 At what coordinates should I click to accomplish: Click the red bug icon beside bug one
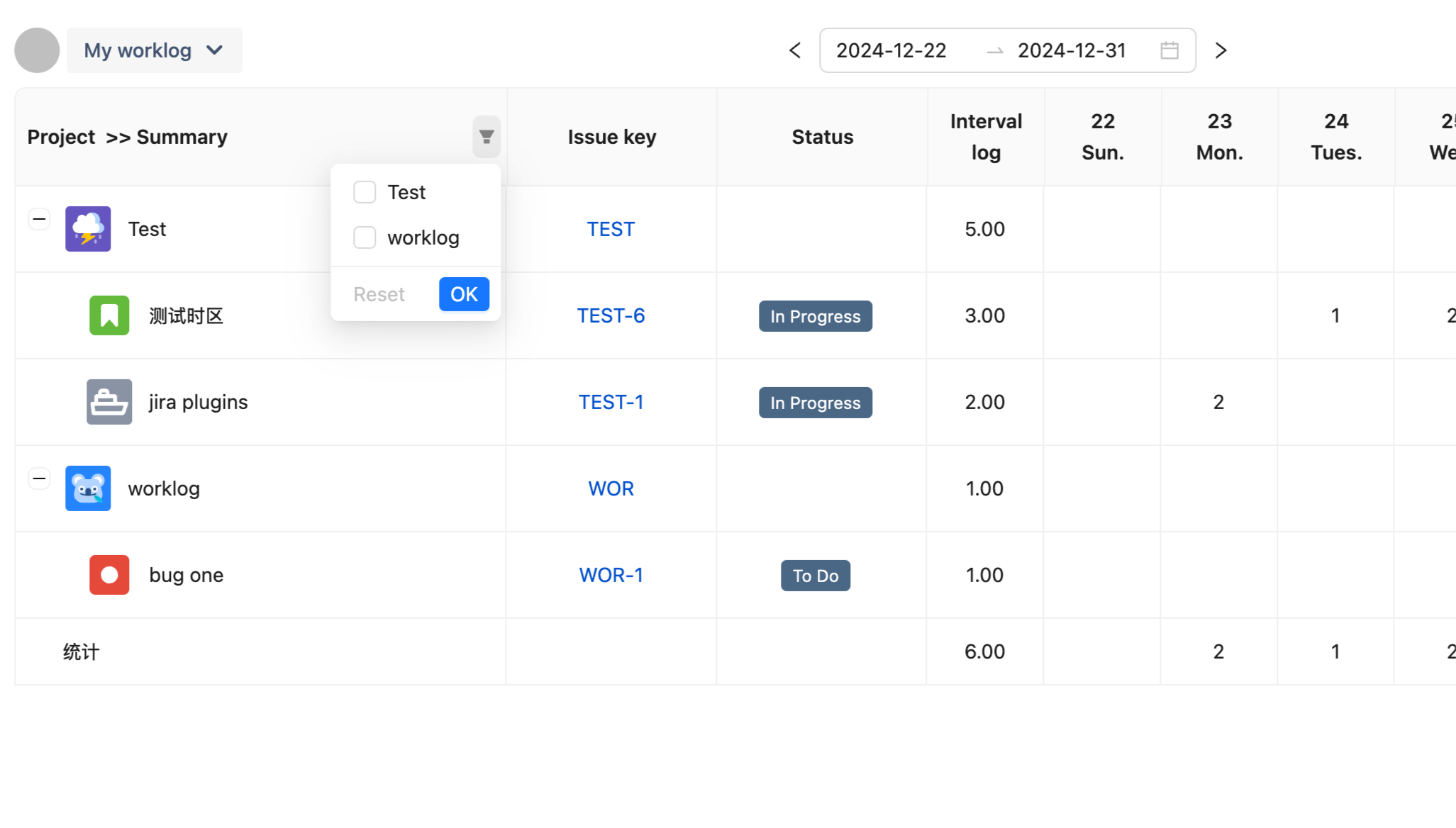point(109,575)
